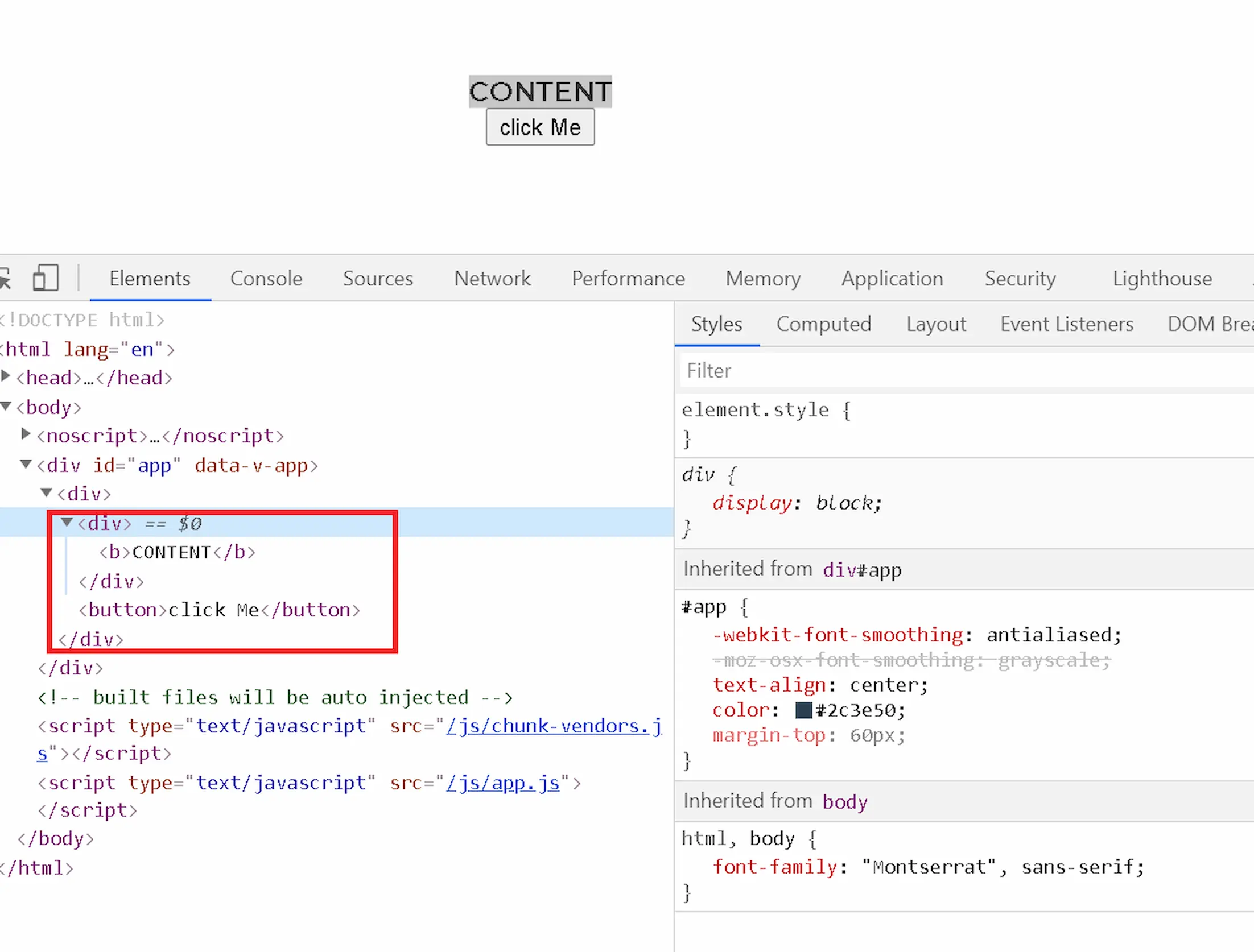Select the closing </body> tag line
Screen dimensions: 1254x952
click(x=56, y=839)
